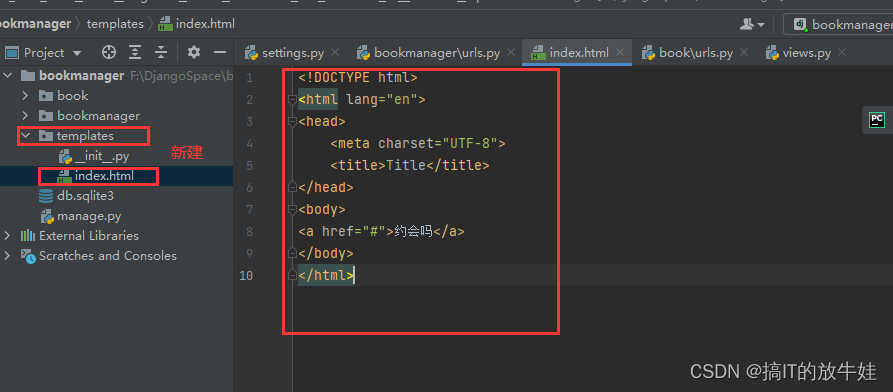Open the bookmanager run configuration selector
Screen dimensions: 893x392
(x=838, y=24)
